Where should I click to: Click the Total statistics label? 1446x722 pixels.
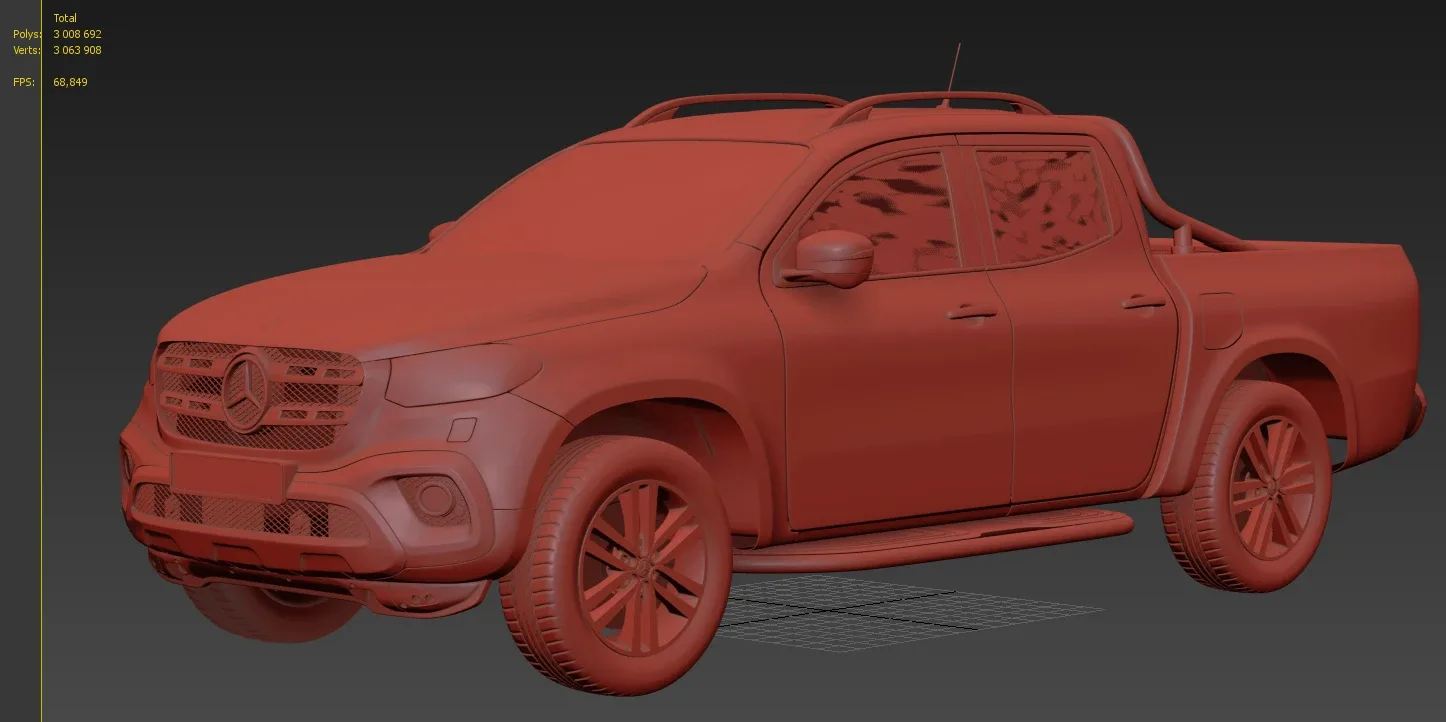(65, 17)
